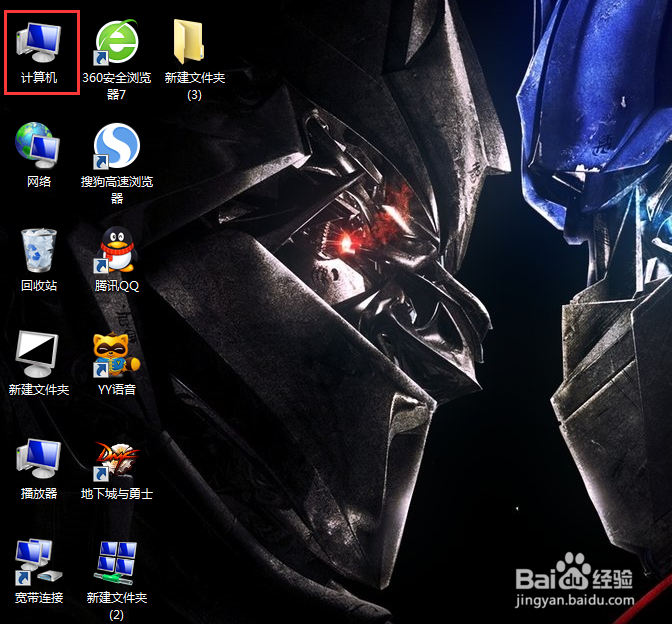Click the 计算机 text label
Viewport: 672px width, 624px height.
tap(39, 78)
